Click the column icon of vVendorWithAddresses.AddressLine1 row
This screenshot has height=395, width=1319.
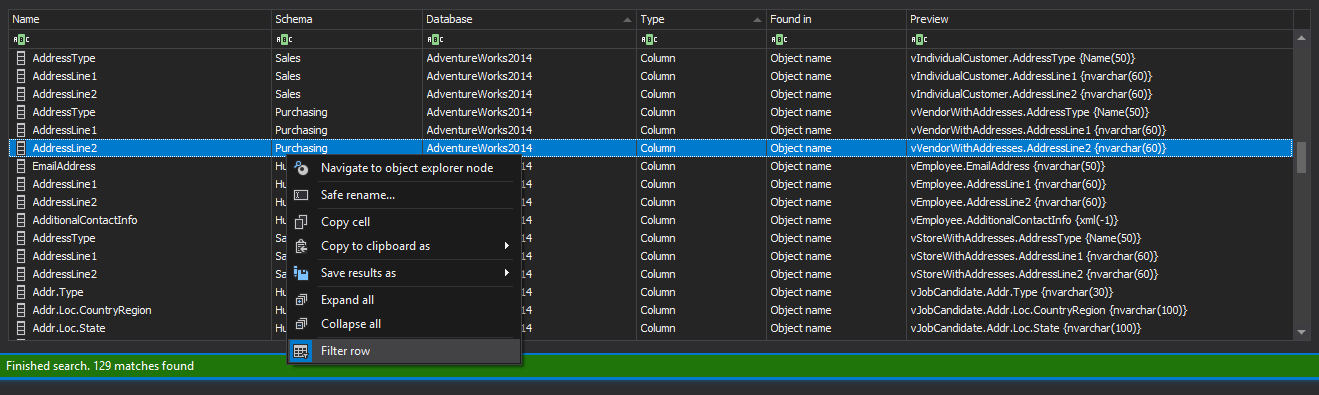pos(20,130)
